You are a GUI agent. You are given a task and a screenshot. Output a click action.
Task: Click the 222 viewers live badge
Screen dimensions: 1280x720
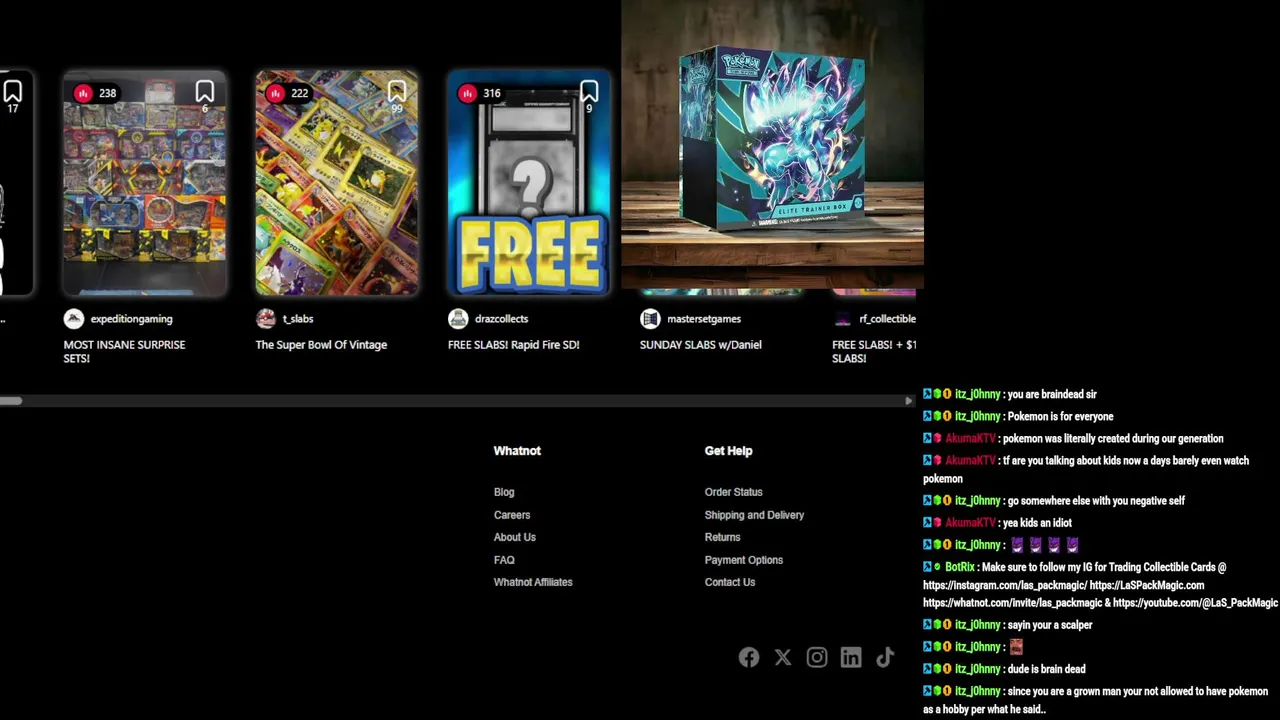pos(289,93)
